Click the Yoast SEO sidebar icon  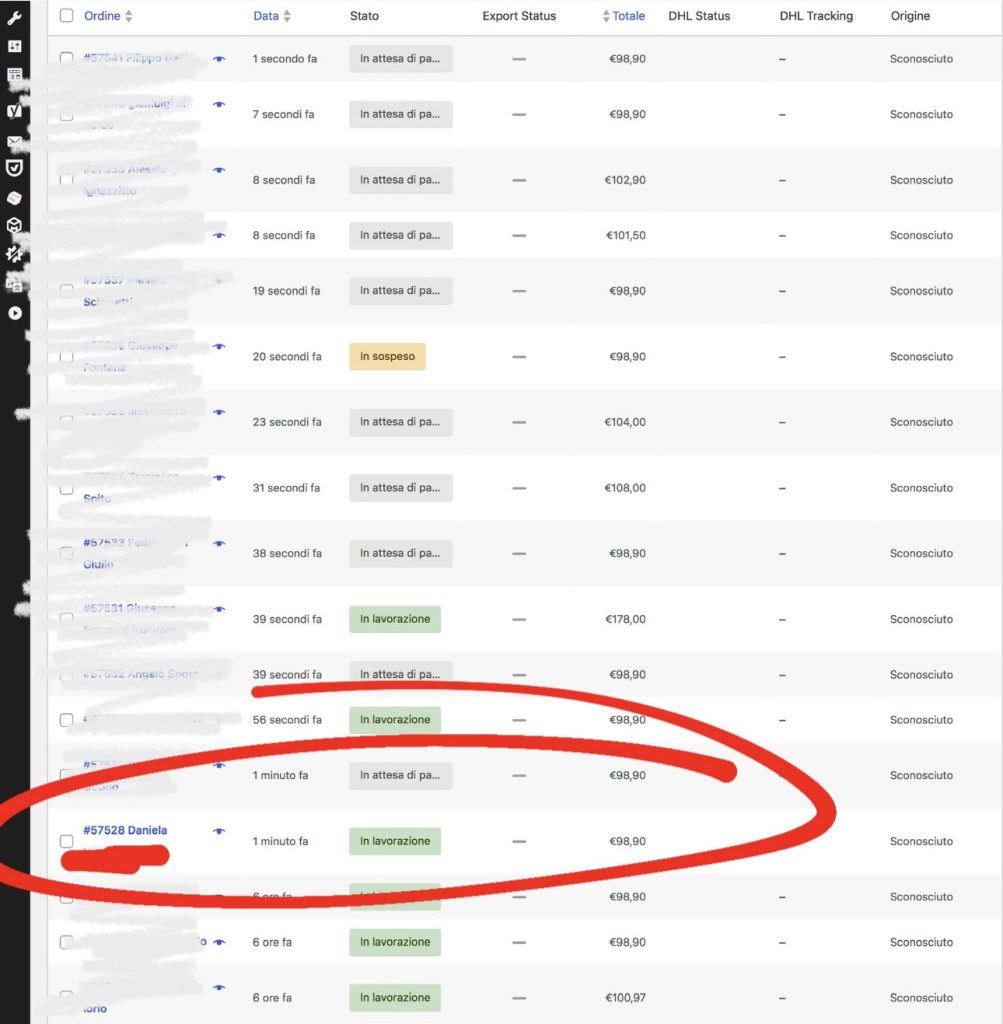pyautogui.click(x=14, y=111)
